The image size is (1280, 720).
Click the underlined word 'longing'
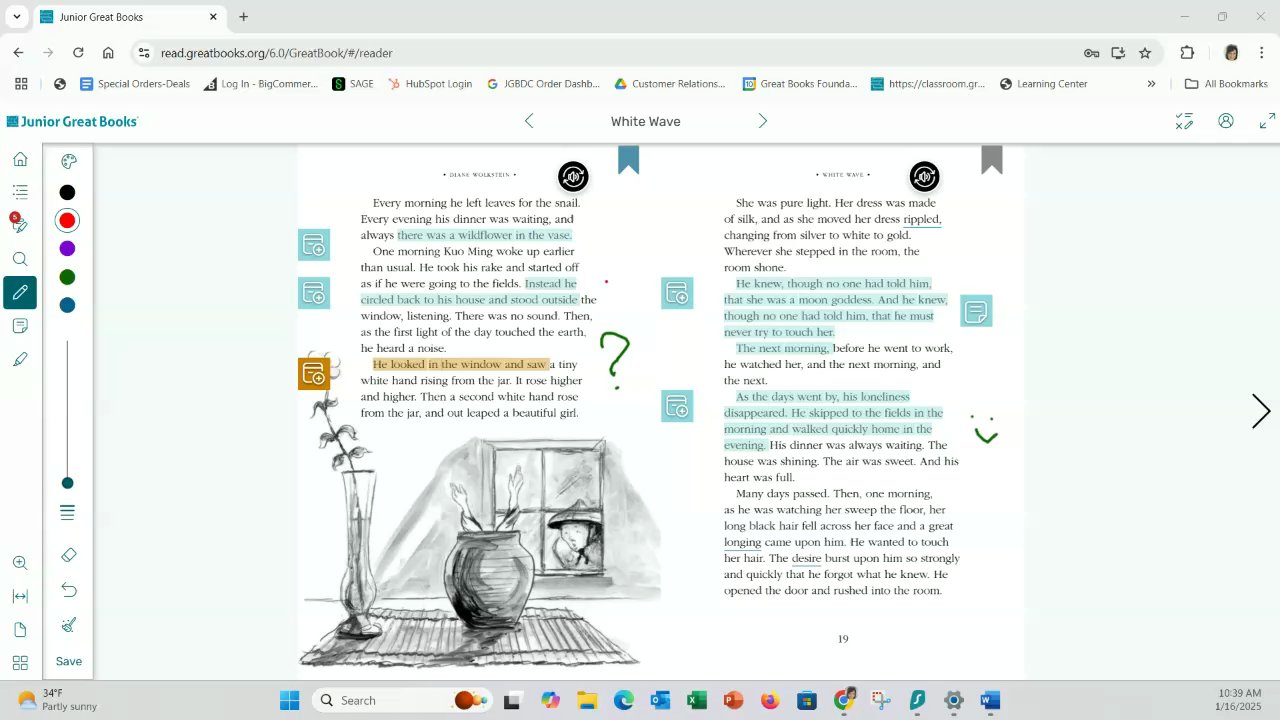[x=743, y=542]
